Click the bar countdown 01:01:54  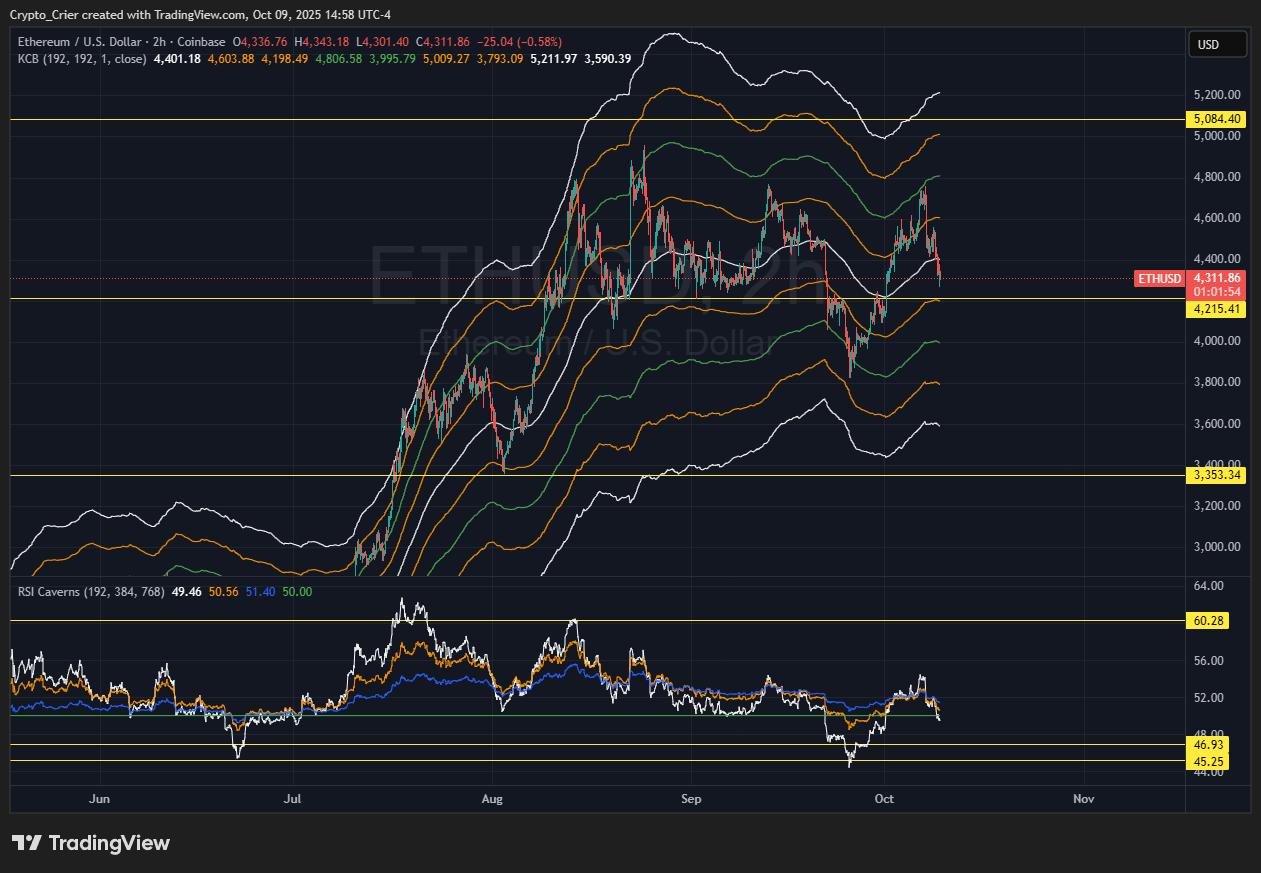1217,291
